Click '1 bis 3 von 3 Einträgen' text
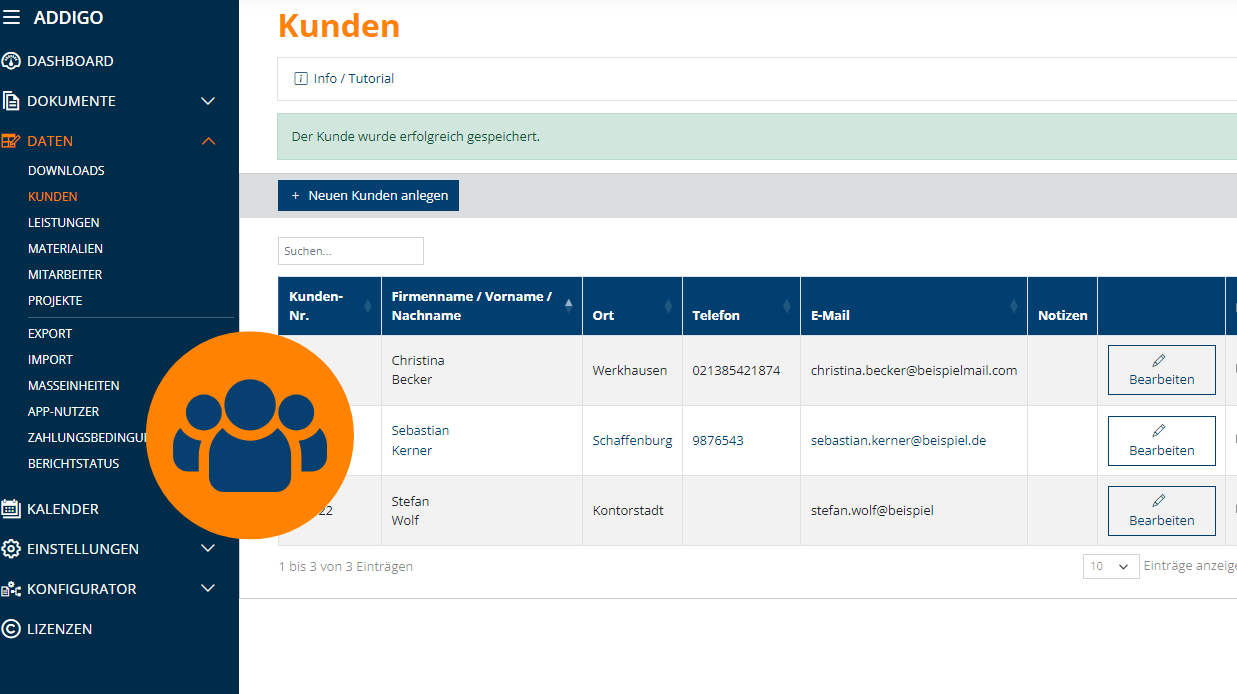The image size is (1237, 694). pyautogui.click(x=346, y=566)
